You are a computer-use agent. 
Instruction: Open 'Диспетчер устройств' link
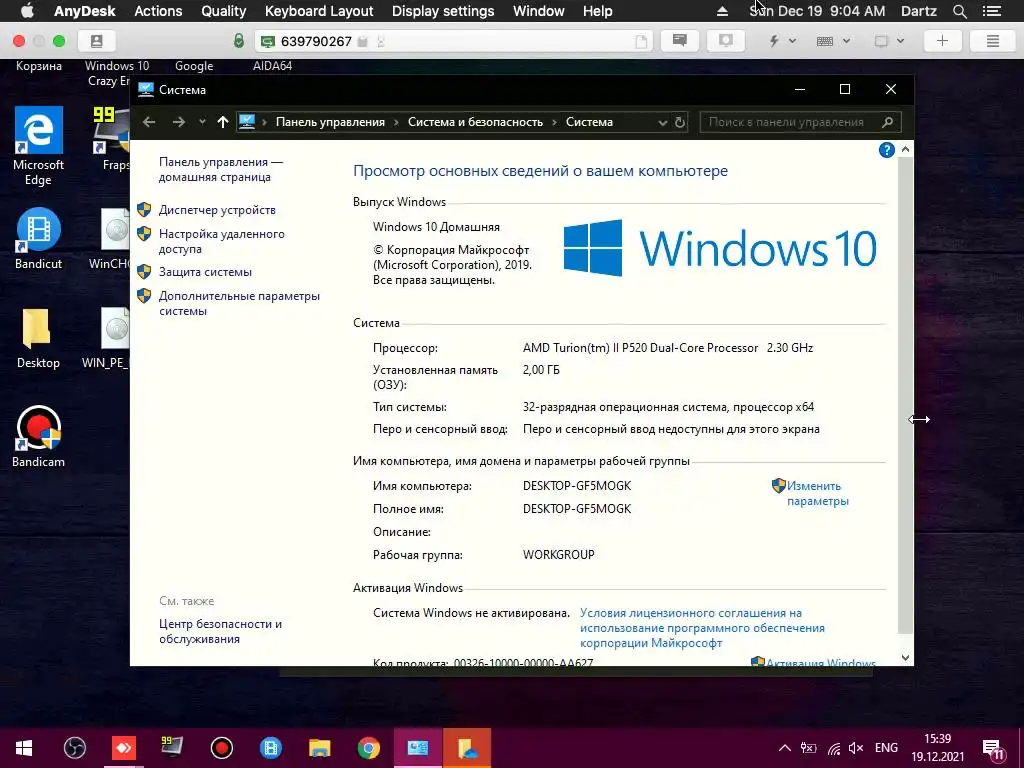coord(217,210)
